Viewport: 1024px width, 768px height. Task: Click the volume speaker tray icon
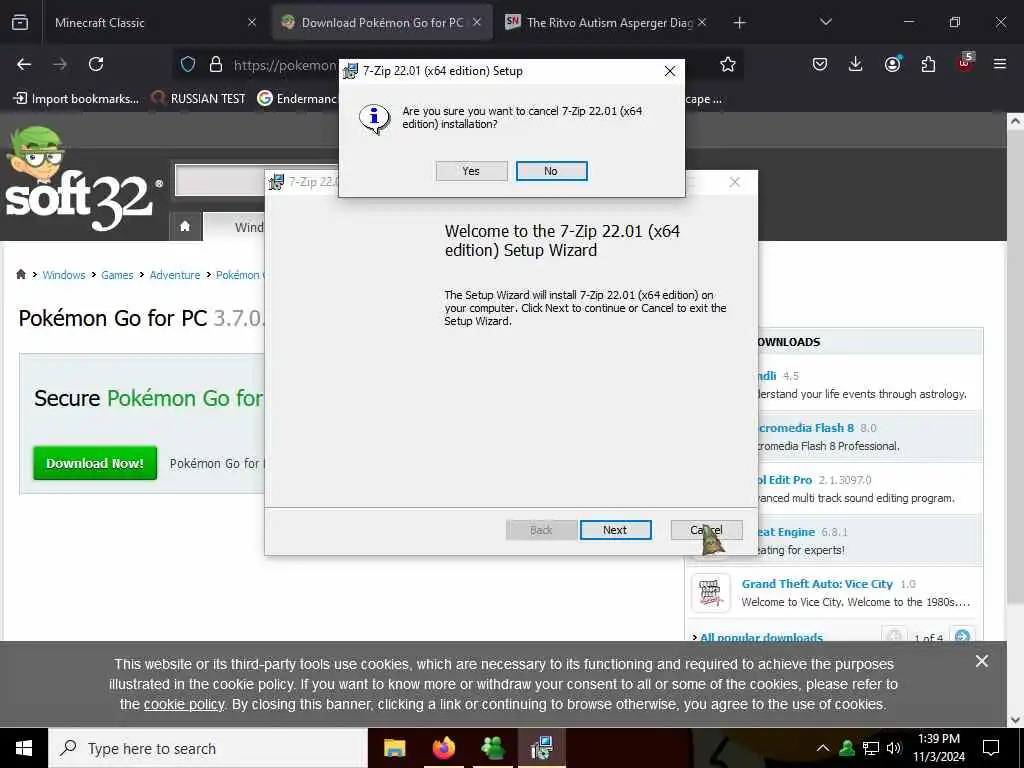tap(894, 748)
